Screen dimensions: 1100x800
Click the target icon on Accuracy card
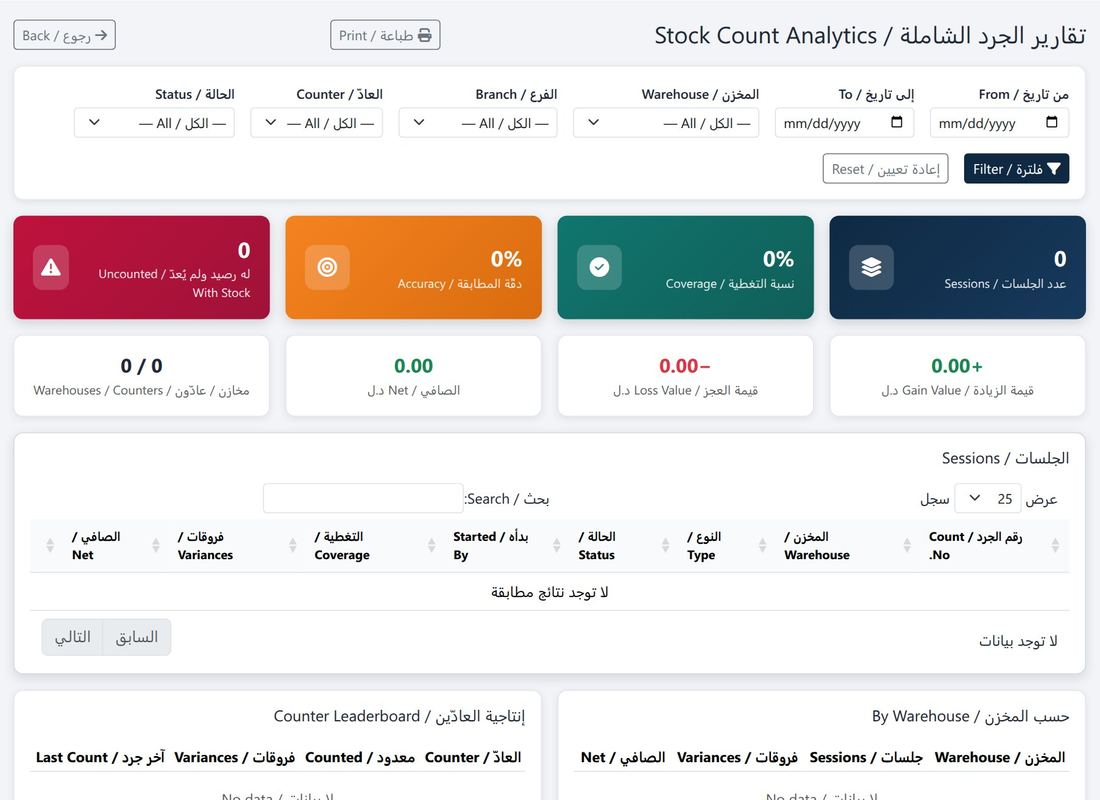[x=327, y=267]
